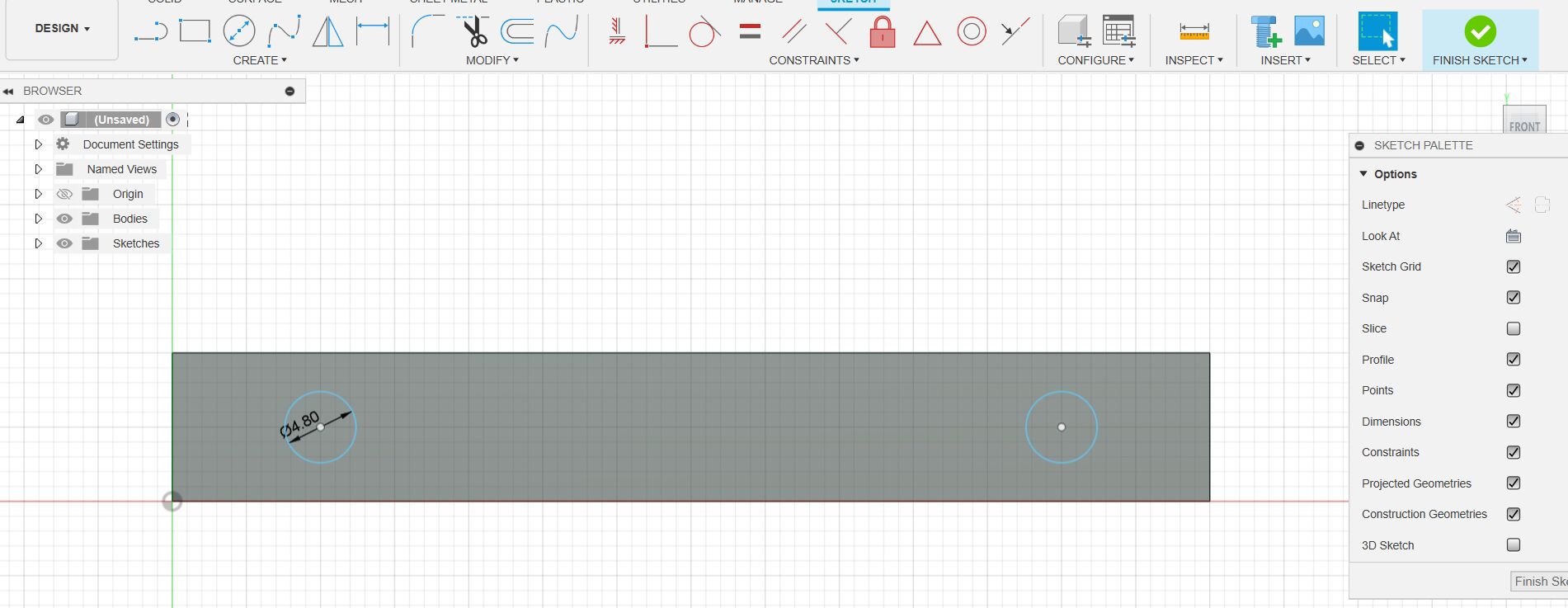The image size is (1568, 608).
Task: Select the Measure ruler tool
Action: (1194, 31)
